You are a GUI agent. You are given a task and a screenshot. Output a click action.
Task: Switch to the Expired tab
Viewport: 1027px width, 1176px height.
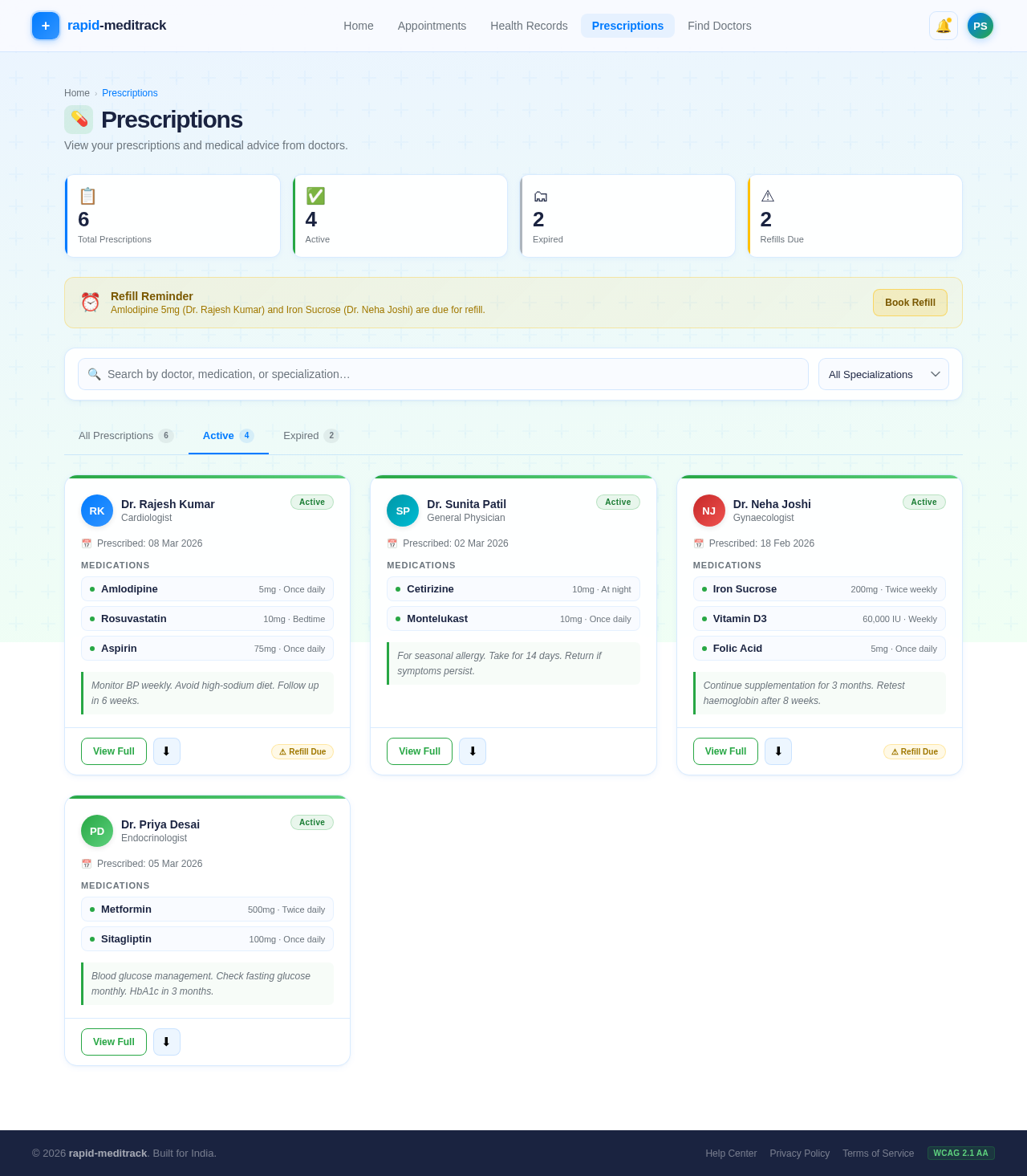tap(310, 435)
